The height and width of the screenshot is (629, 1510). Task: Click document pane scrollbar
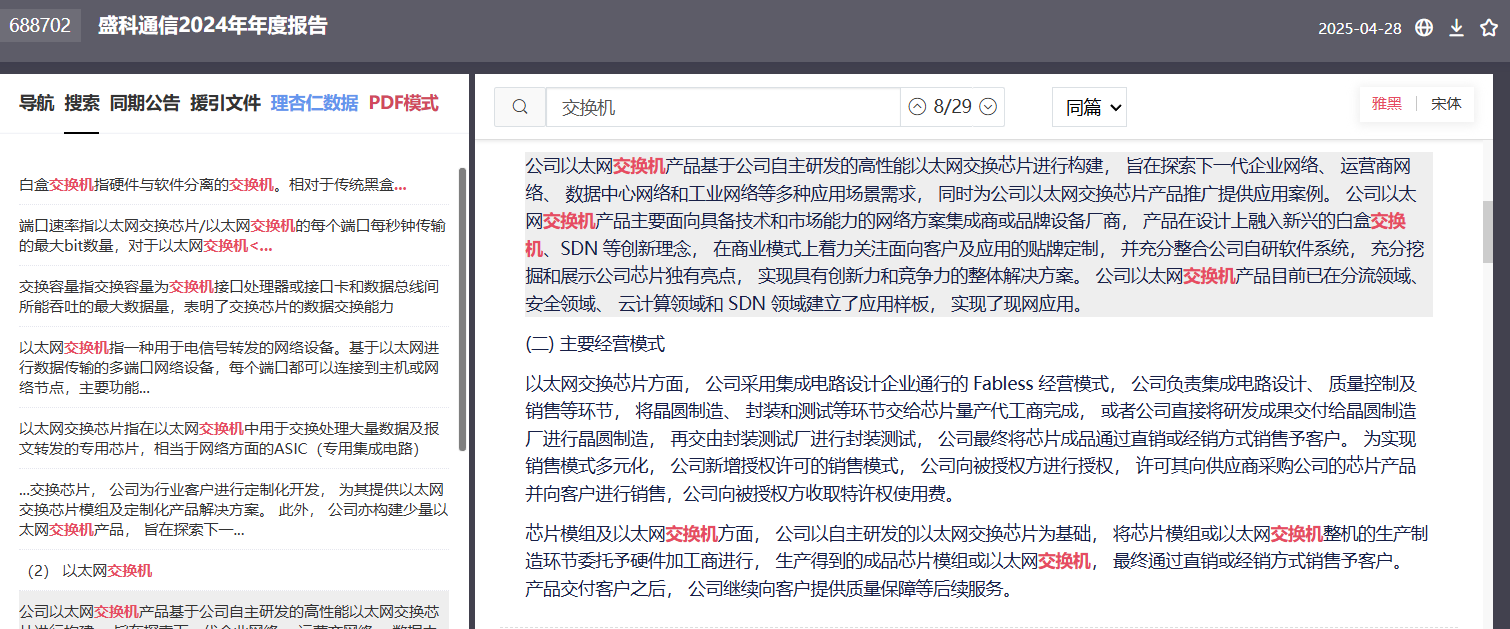pyautogui.click(x=1488, y=232)
